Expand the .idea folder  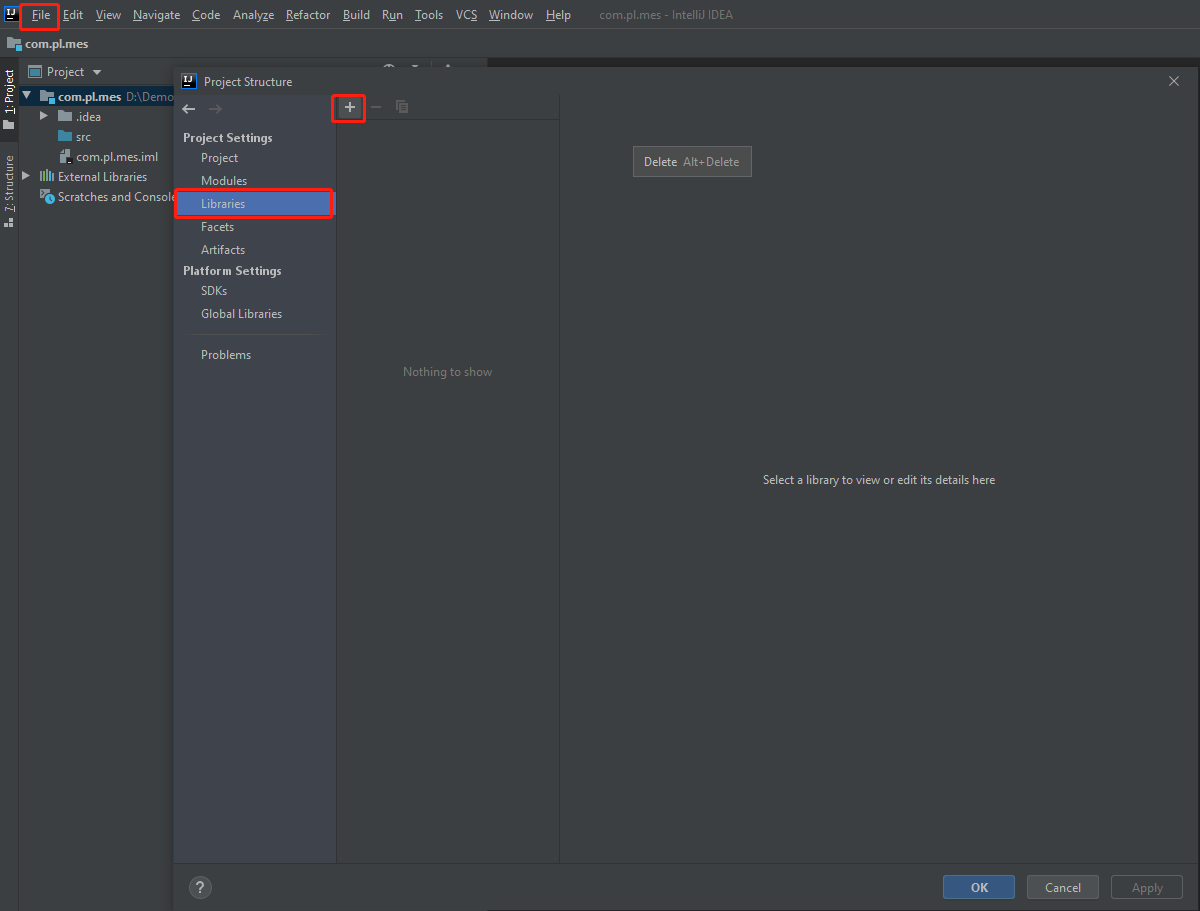coord(44,116)
